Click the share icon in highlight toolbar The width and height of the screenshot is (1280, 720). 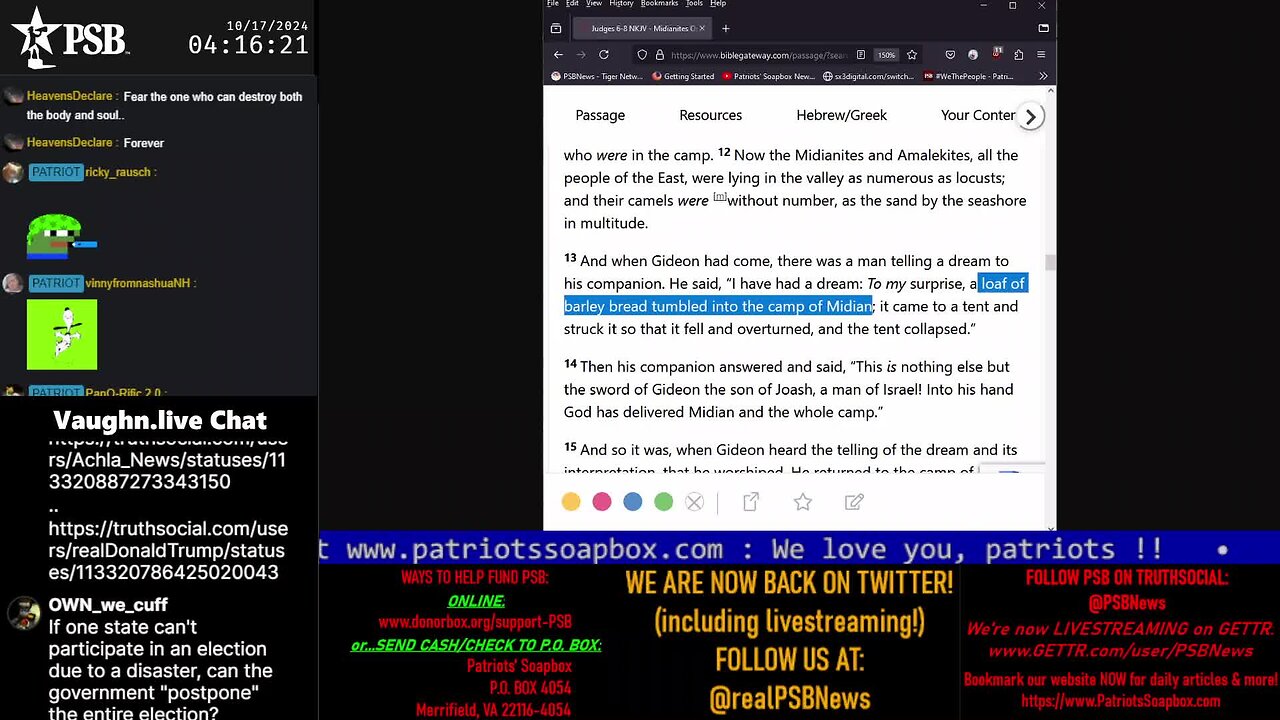(x=751, y=502)
